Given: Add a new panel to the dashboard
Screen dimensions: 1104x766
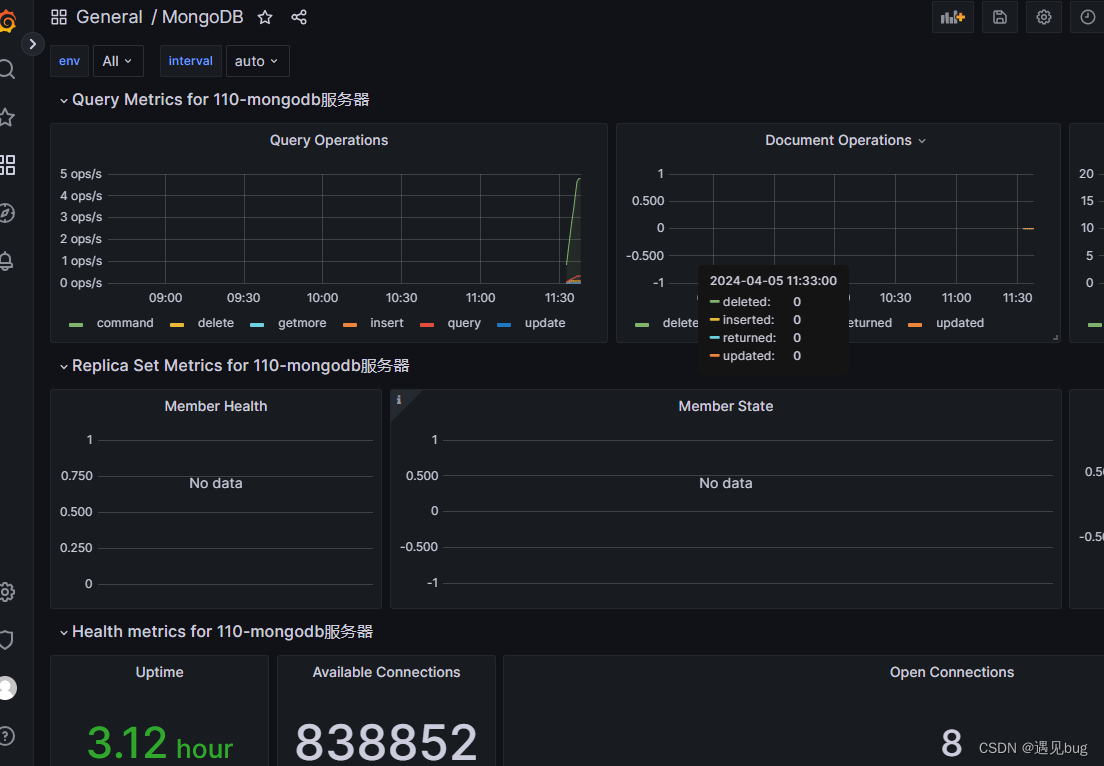Looking at the screenshot, I should 952,17.
